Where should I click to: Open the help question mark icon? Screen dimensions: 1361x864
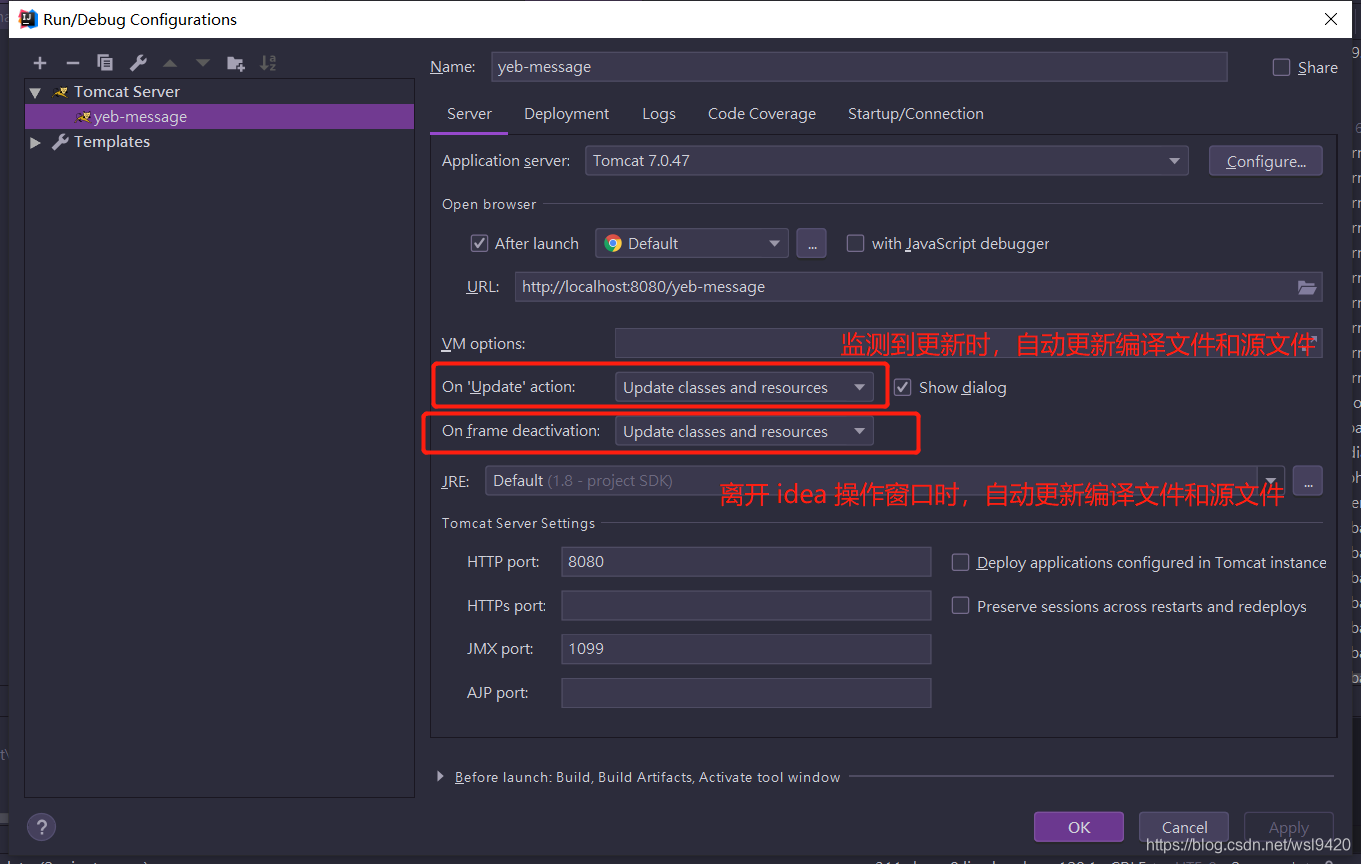[41, 827]
